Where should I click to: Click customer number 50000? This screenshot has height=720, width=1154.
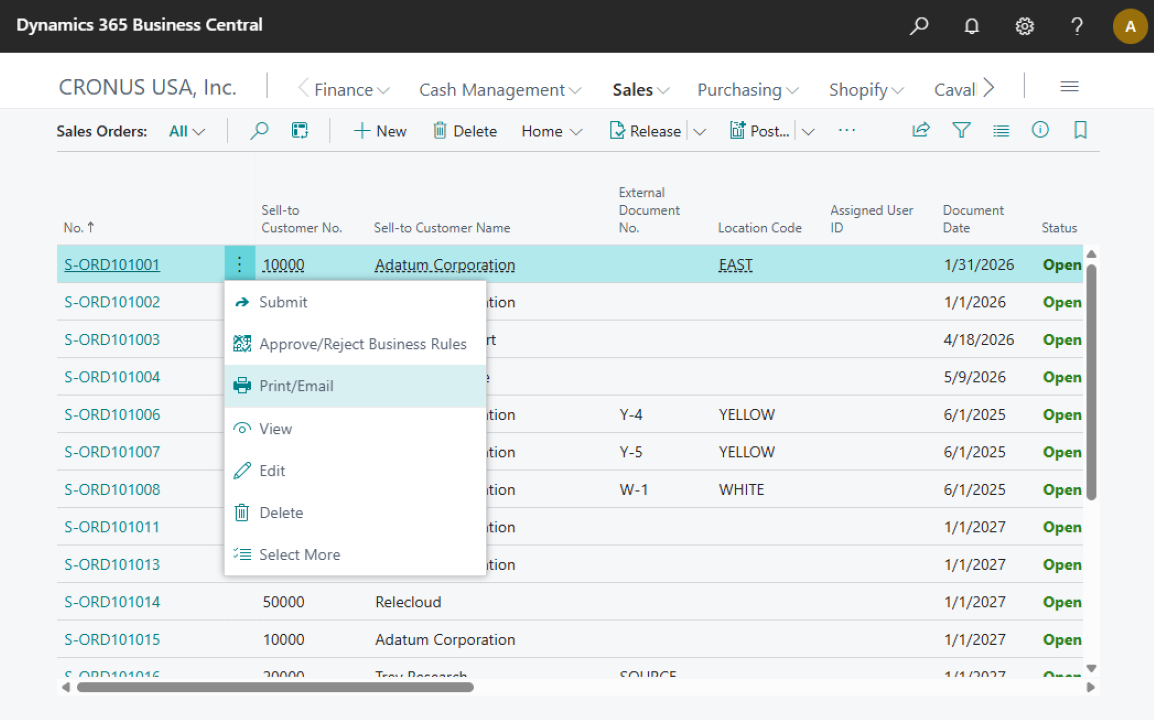[x=283, y=601]
